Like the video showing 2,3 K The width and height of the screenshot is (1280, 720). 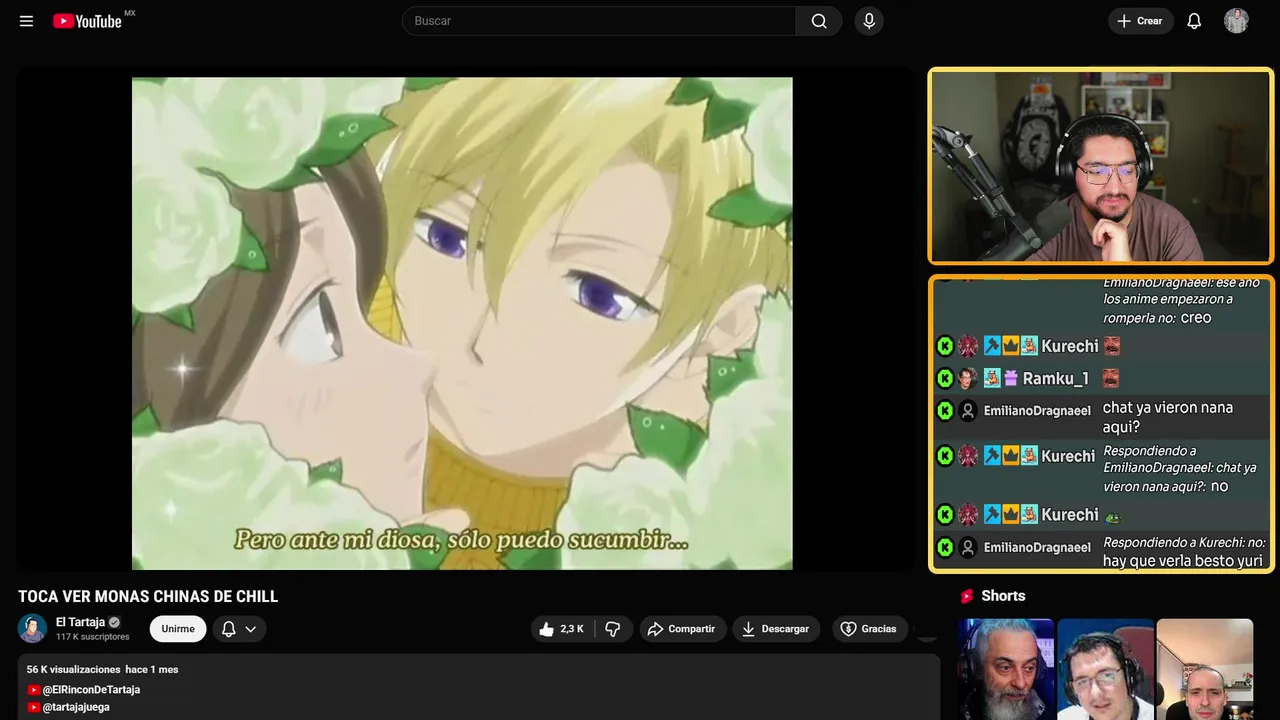click(x=561, y=629)
